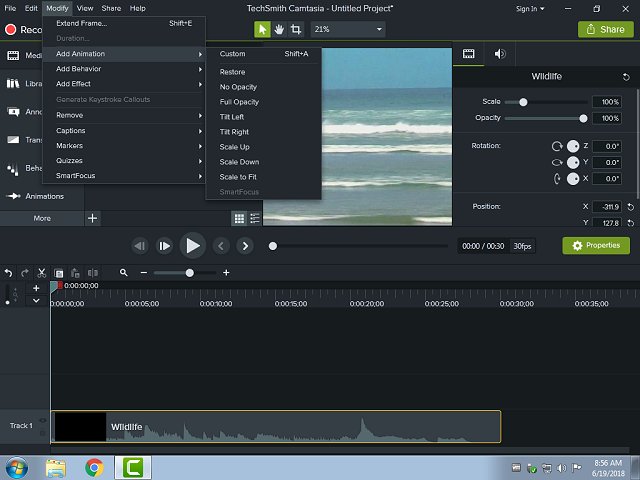Image resolution: width=640 pixels, height=480 pixels.
Task: Undo the last action in timeline toolbar
Action: 9,272
